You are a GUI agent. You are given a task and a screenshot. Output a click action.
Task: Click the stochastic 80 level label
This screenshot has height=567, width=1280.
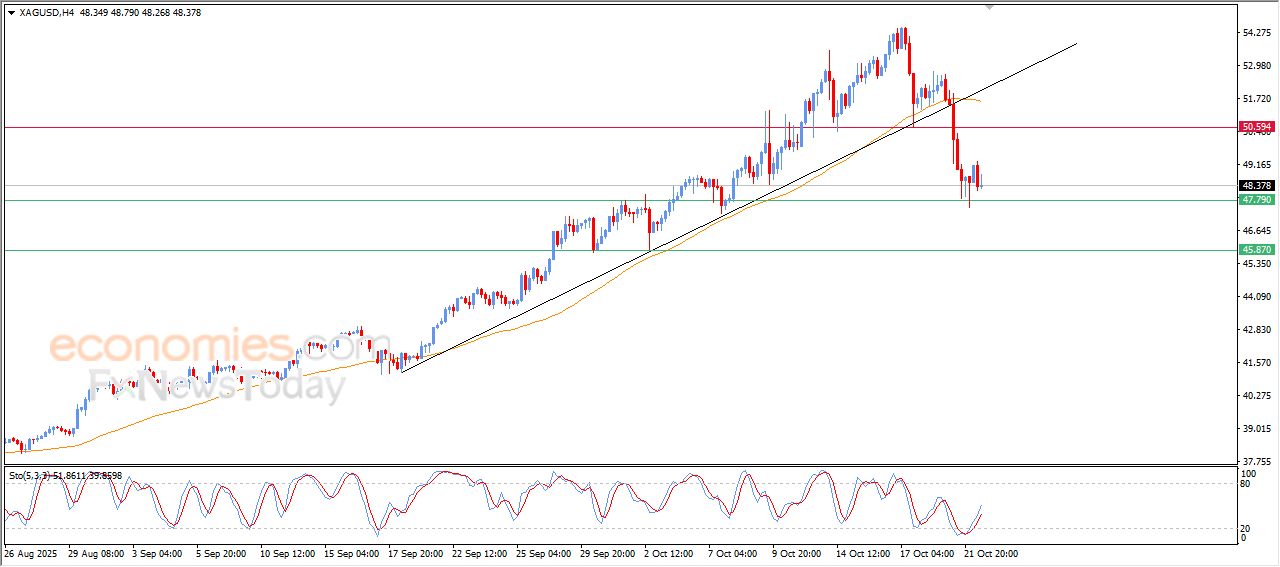pyautogui.click(x=1246, y=484)
